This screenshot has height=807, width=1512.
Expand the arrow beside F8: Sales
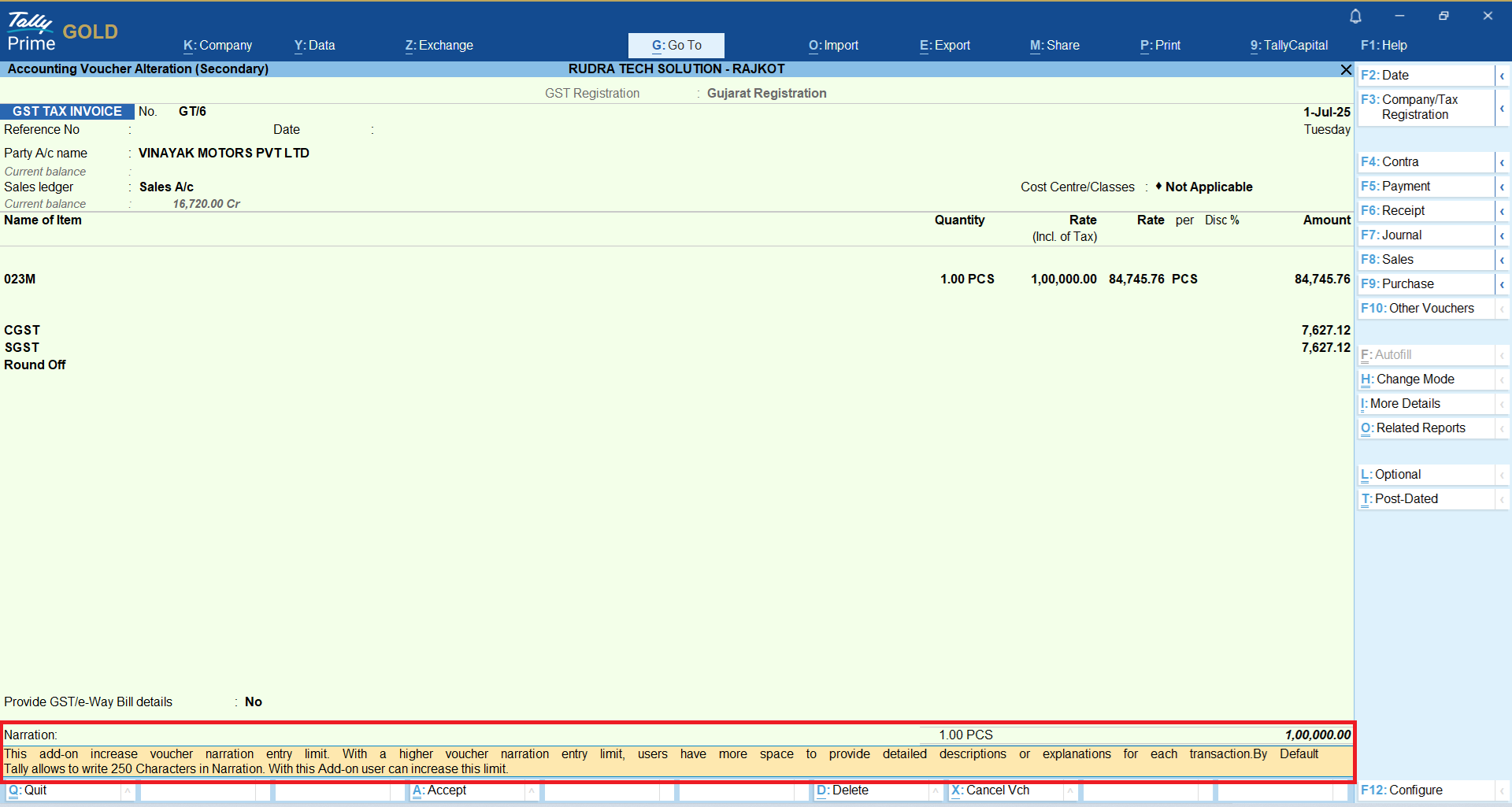tap(1502, 260)
